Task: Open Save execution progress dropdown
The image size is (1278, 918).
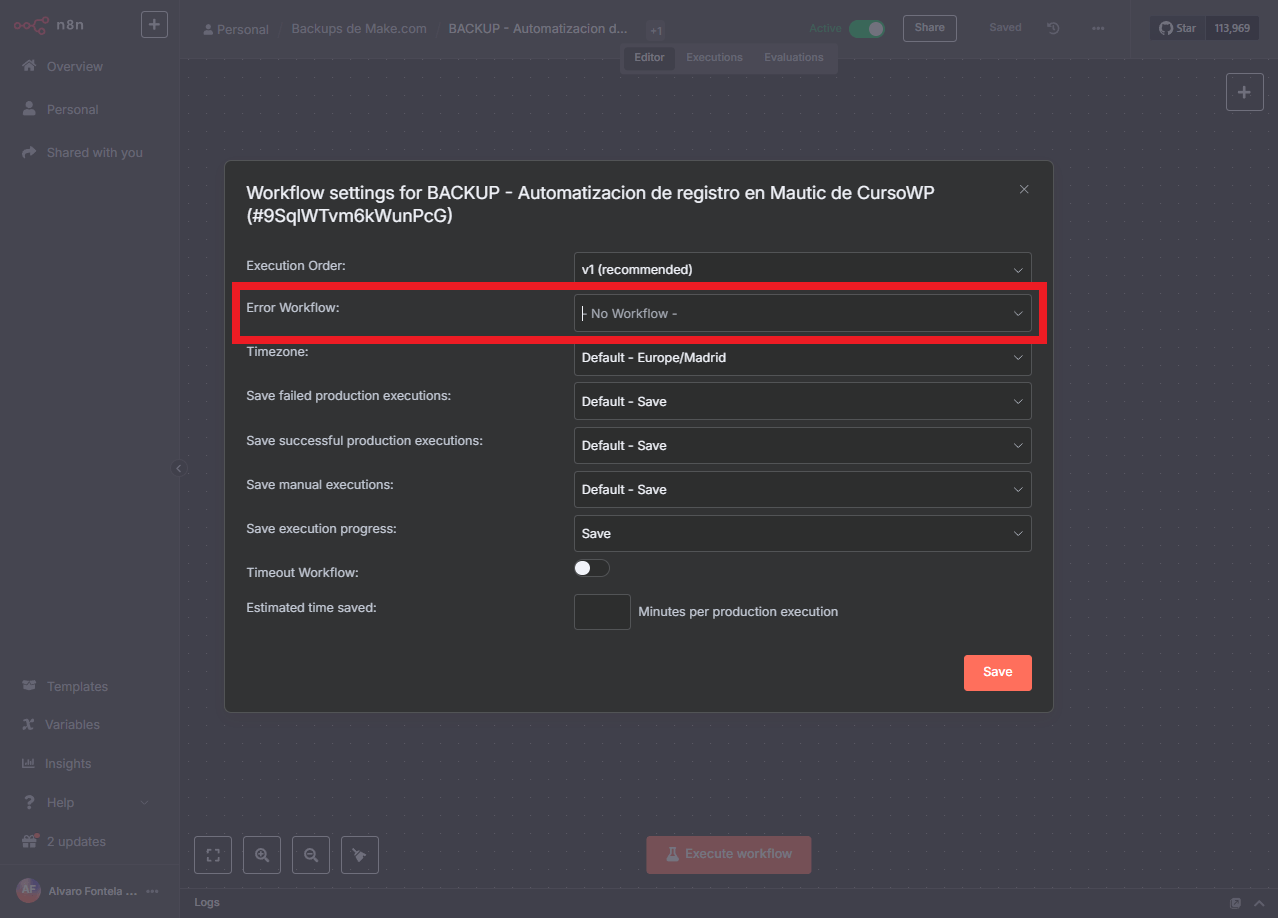Action: pyautogui.click(x=802, y=533)
